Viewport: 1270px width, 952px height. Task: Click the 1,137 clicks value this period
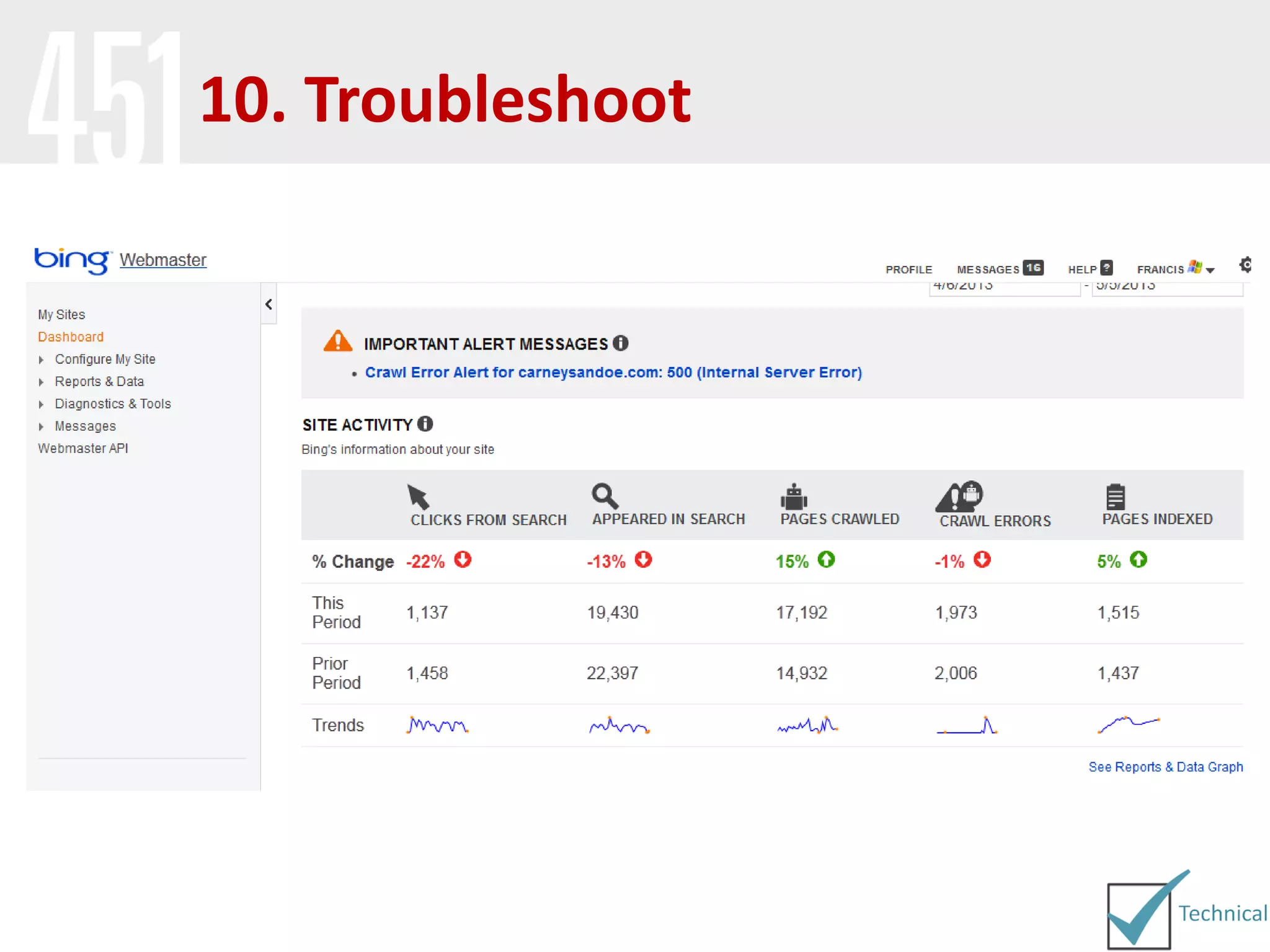[427, 613]
